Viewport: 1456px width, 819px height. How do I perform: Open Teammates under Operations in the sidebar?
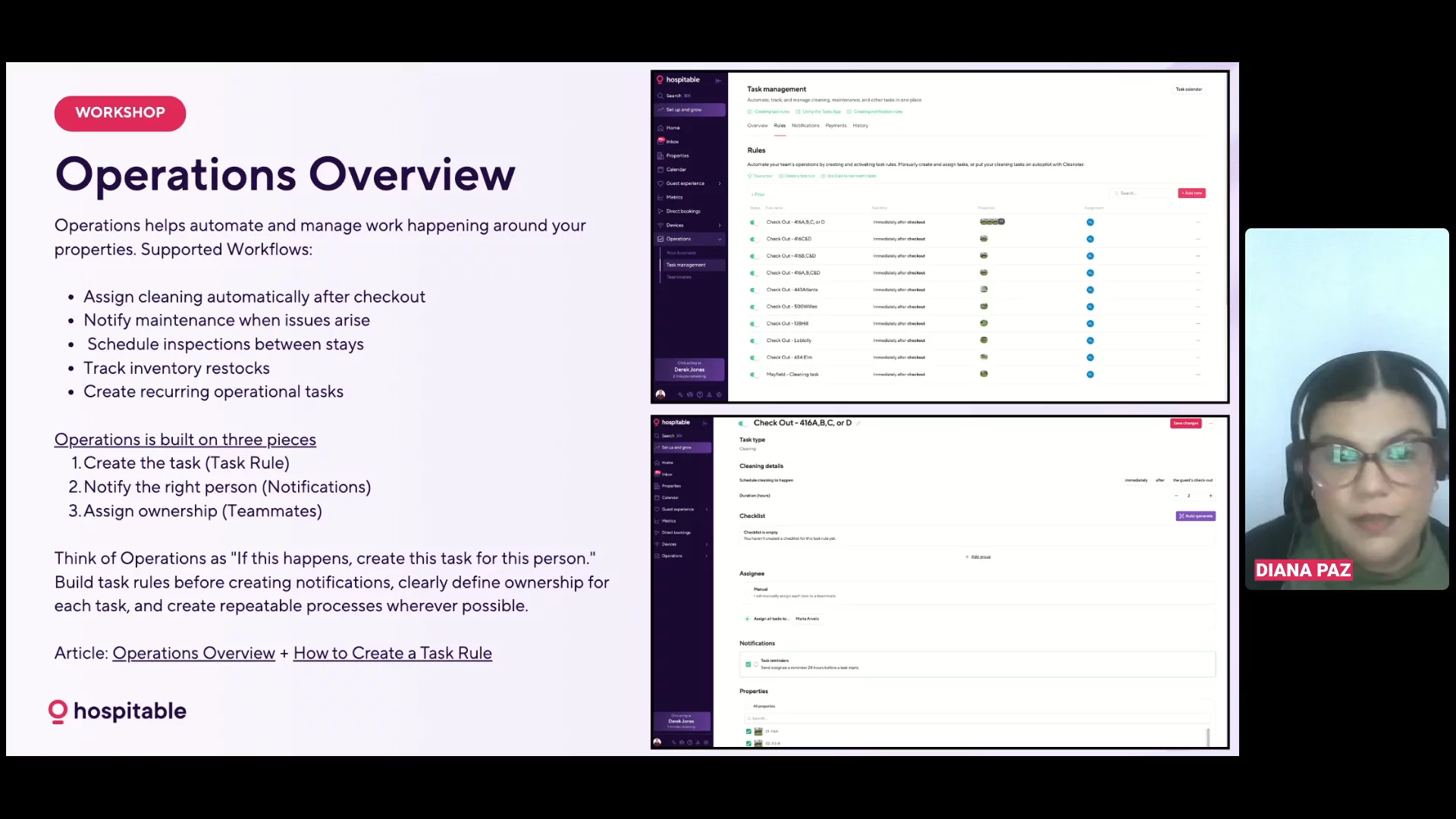tap(679, 278)
